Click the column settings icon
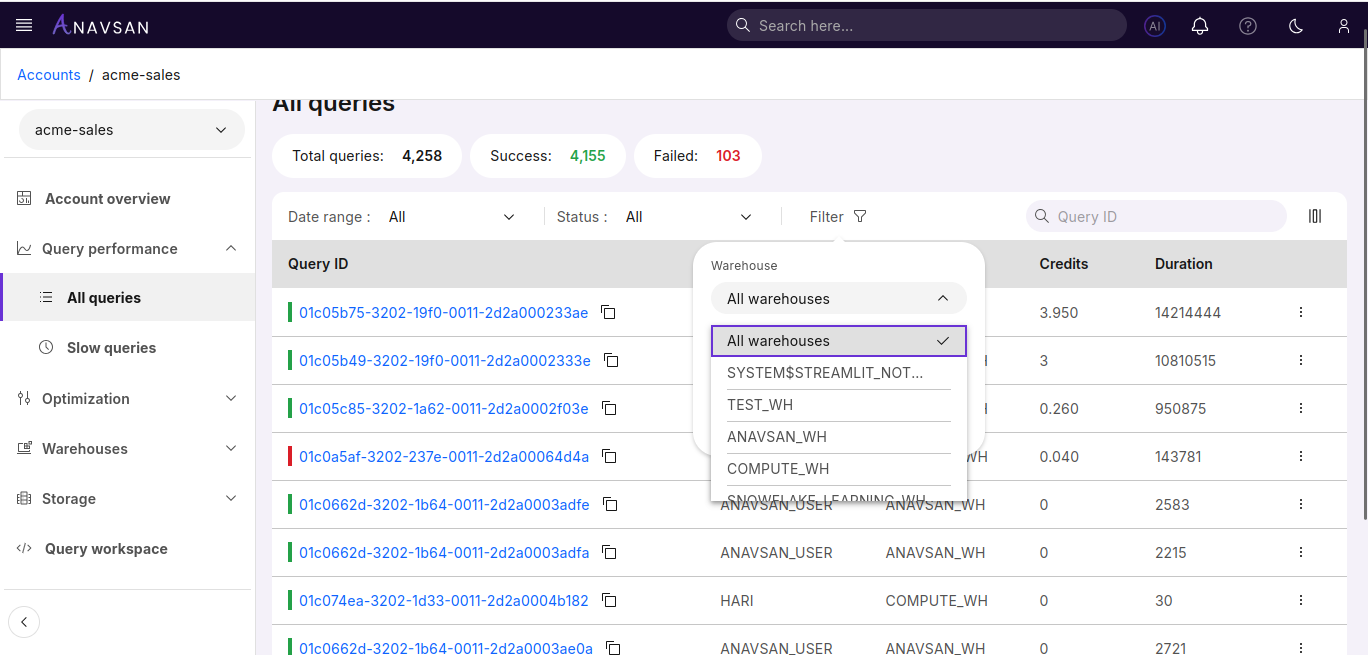This screenshot has height=655, width=1368. click(x=1315, y=216)
